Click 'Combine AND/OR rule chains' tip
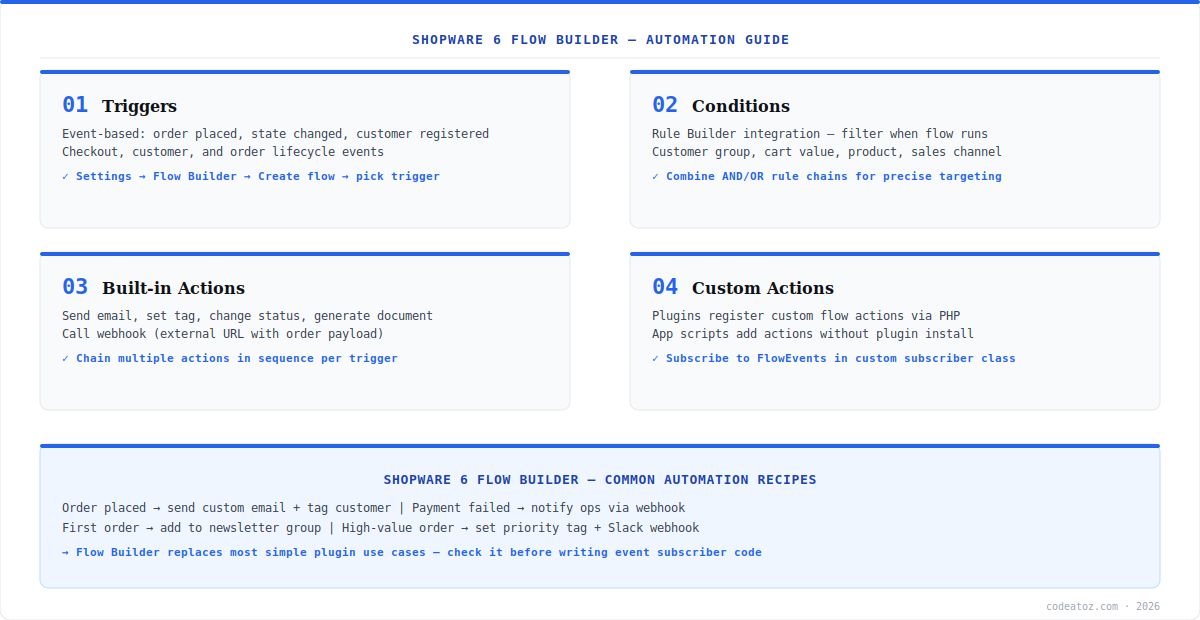The width and height of the screenshot is (1200, 620). click(x=827, y=176)
